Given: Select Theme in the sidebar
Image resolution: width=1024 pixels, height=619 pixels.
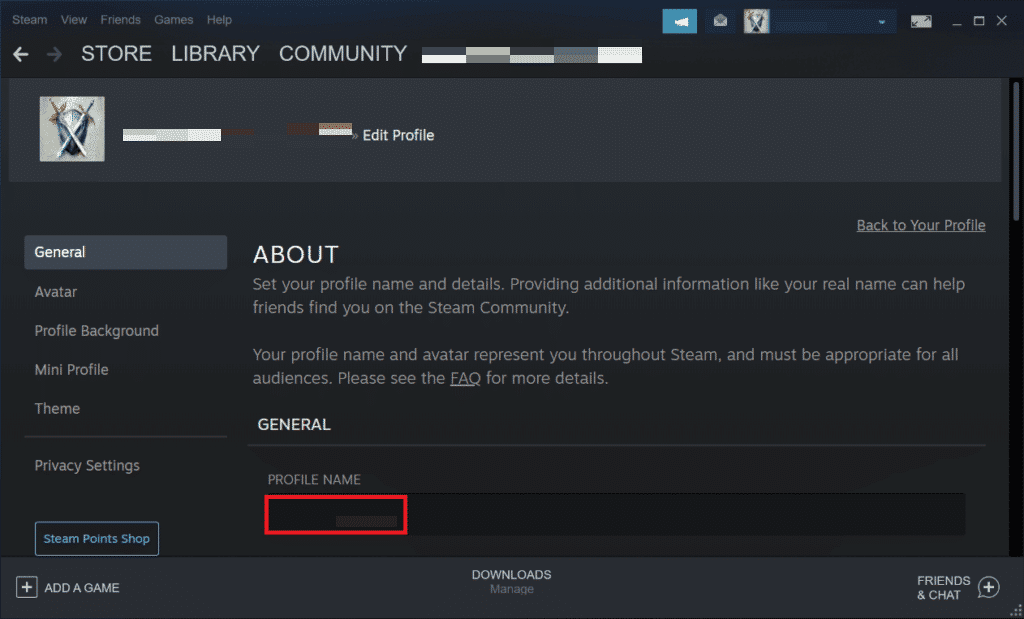Looking at the screenshot, I should [57, 409].
